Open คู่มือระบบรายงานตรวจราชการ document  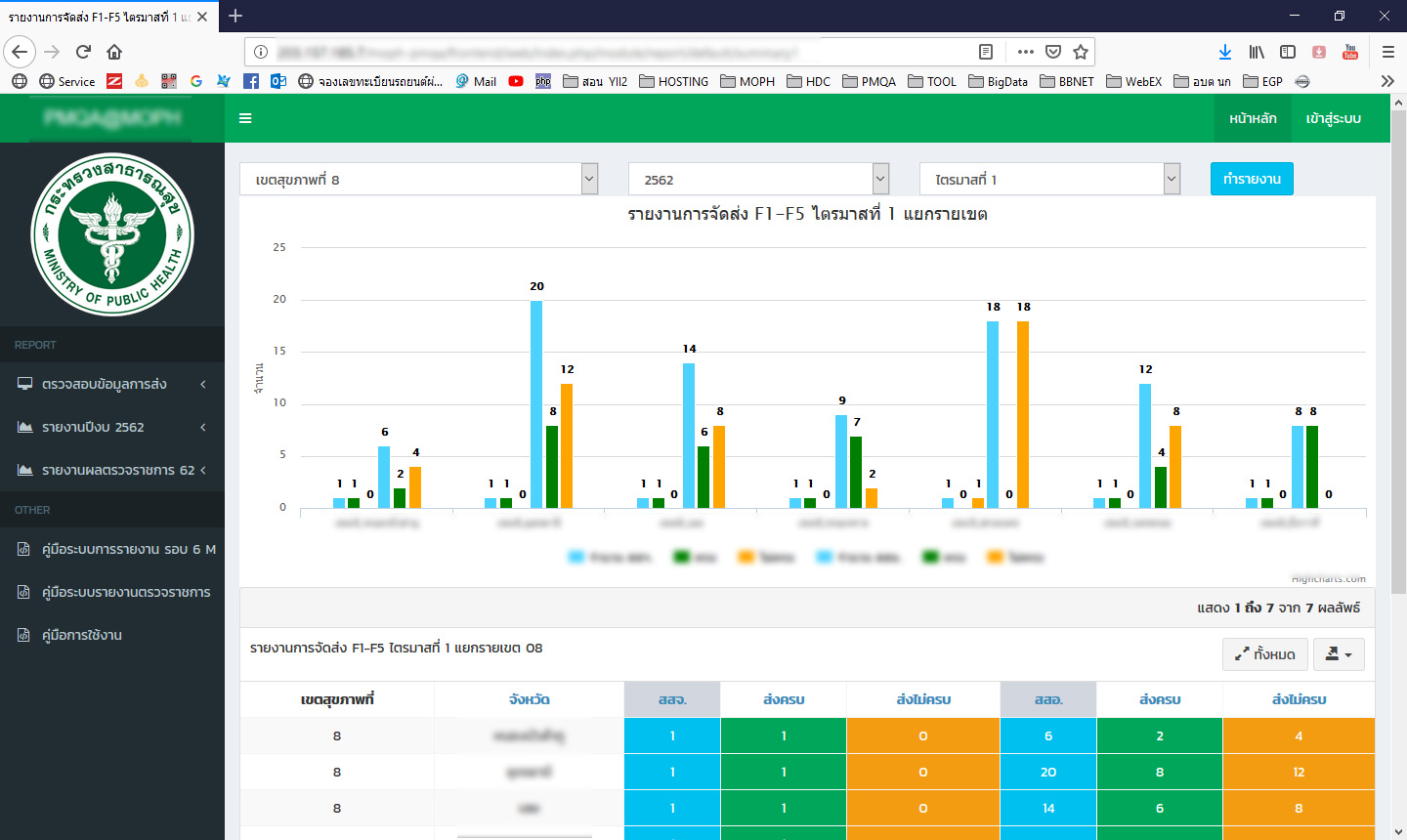[x=112, y=592]
